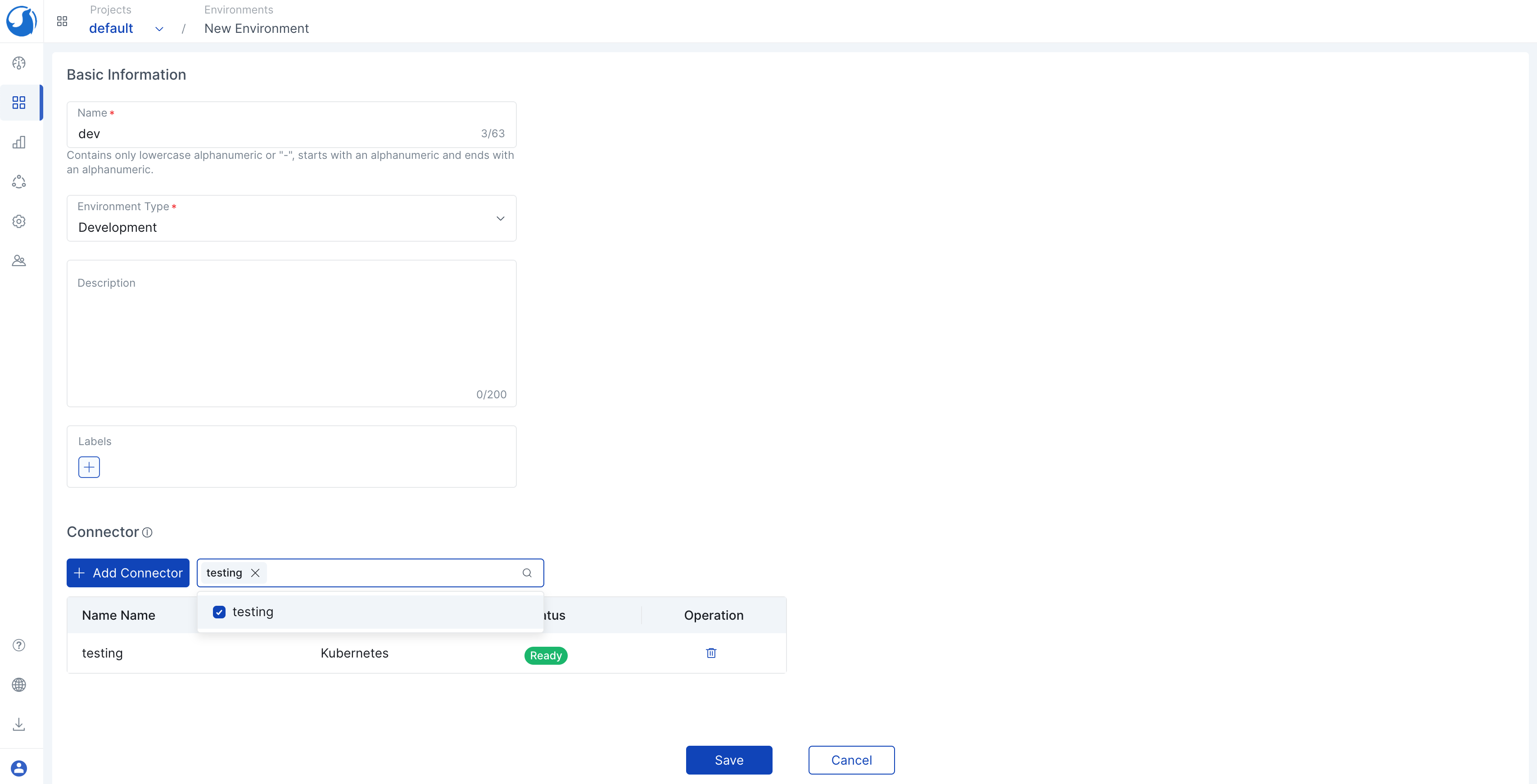
Task: Uncheck the testing connector checkbox
Action: pyautogui.click(x=219, y=612)
